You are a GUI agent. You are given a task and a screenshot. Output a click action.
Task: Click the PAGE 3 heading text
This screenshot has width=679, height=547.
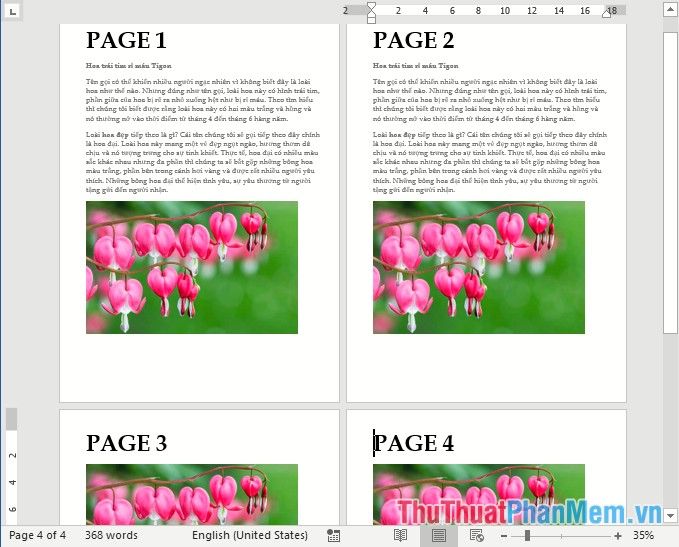(126, 443)
